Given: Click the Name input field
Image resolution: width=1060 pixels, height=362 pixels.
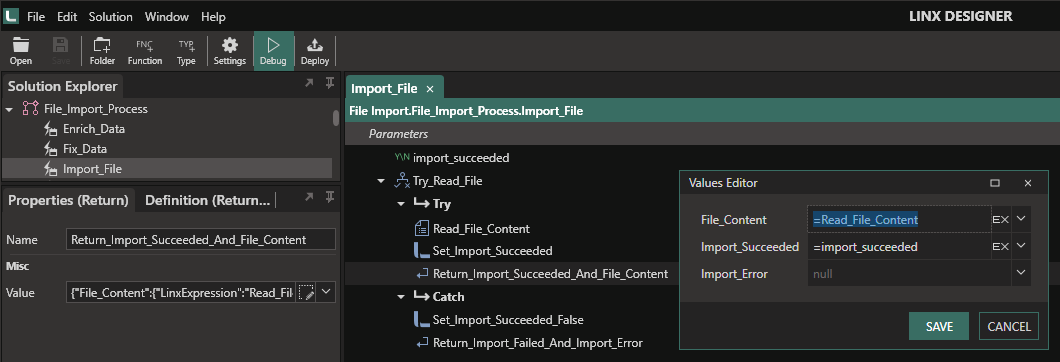Looking at the screenshot, I should [x=201, y=240].
